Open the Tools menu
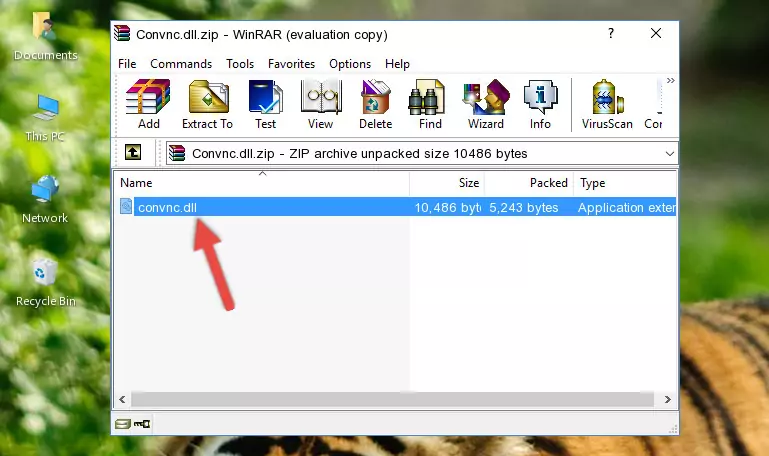Viewport: 769px width, 456px height. click(x=240, y=64)
